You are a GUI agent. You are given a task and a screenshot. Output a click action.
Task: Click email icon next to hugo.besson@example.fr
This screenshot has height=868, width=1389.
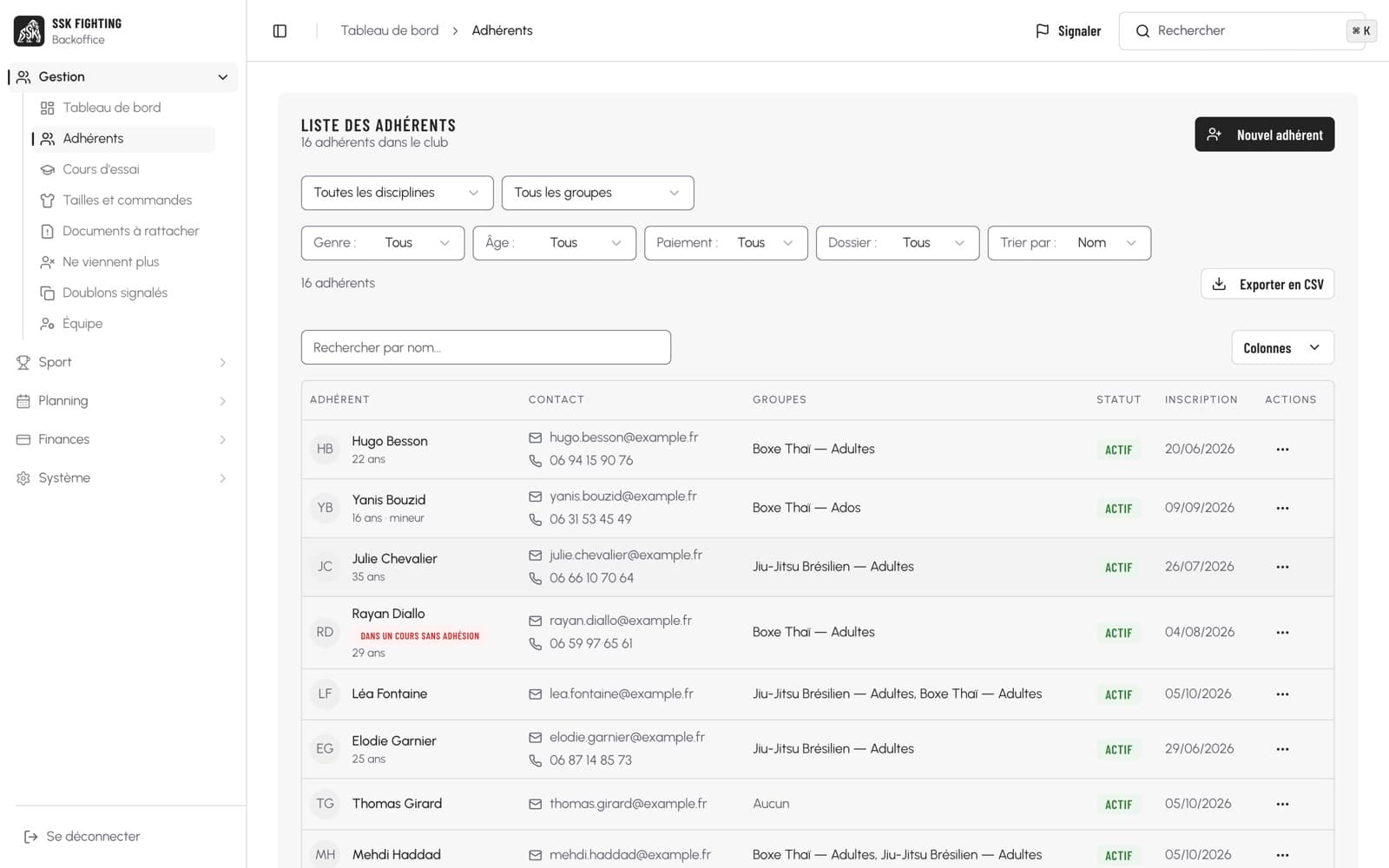point(536,437)
